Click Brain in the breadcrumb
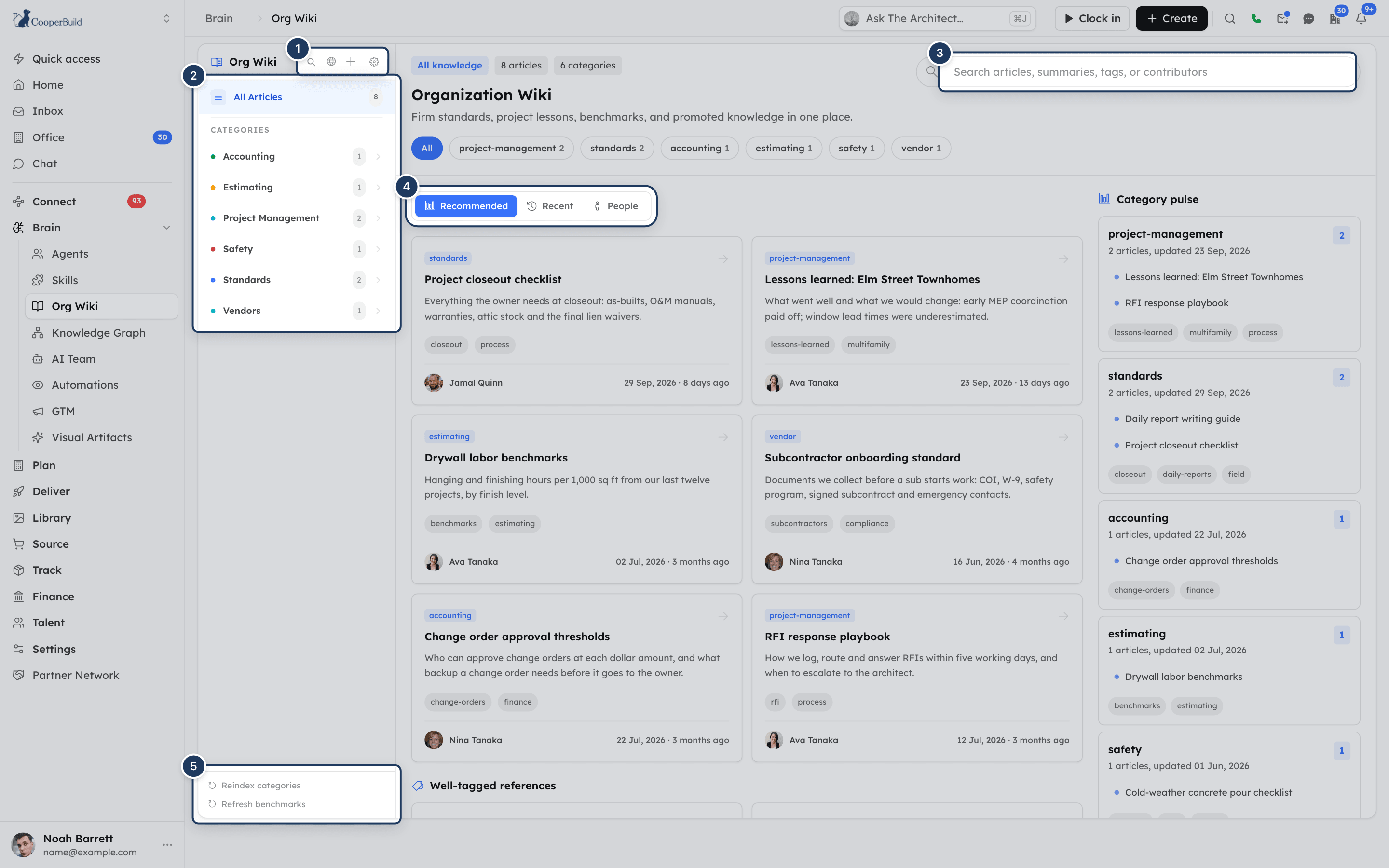This screenshot has width=1389, height=868. pos(218,18)
